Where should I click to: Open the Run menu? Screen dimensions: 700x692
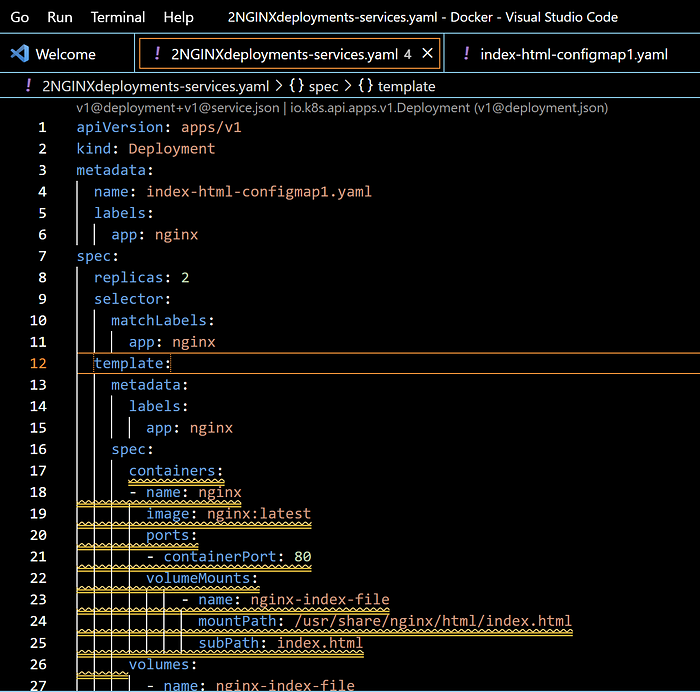click(60, 17)
